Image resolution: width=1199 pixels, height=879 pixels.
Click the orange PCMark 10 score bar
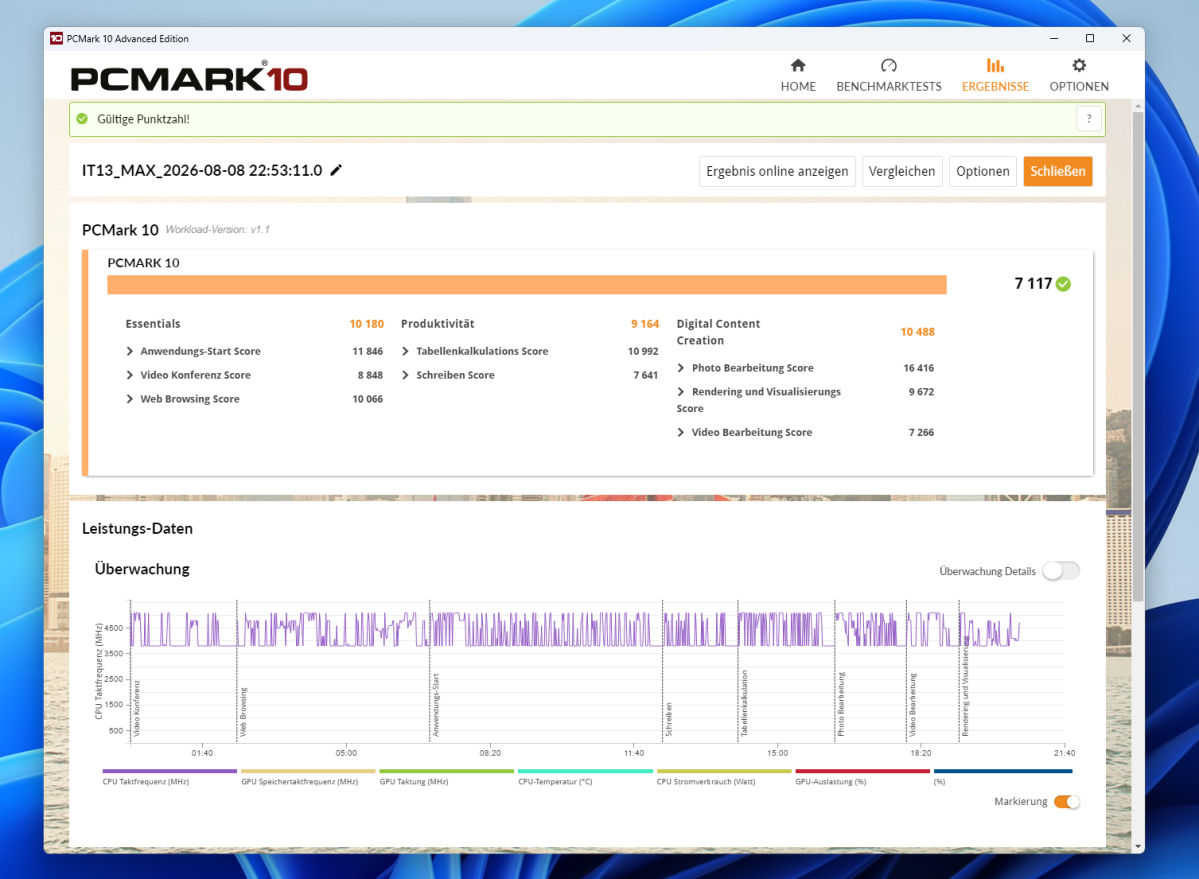tap(527, 285)
